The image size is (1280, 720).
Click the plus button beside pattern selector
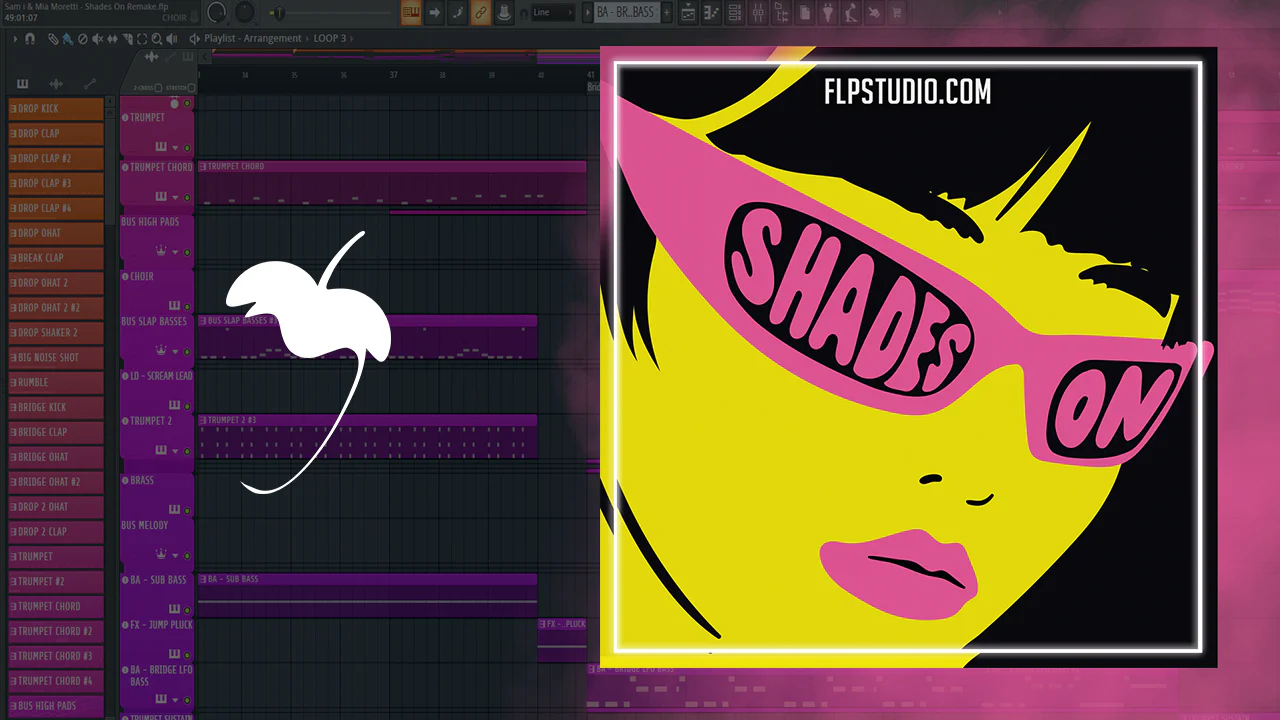click(667, 12)
